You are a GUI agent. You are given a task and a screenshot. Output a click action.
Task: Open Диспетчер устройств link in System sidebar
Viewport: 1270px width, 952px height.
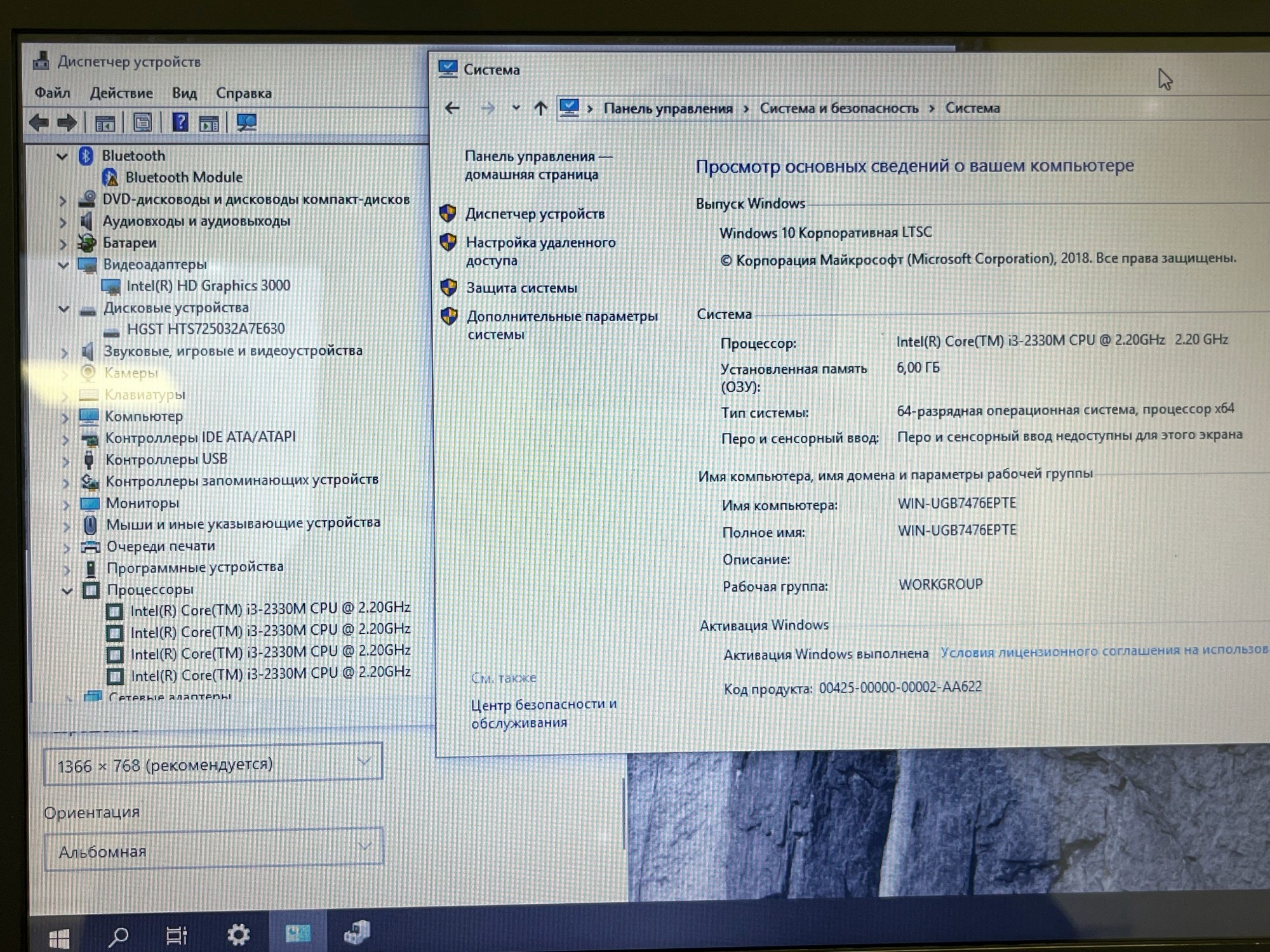pos(535,214)
